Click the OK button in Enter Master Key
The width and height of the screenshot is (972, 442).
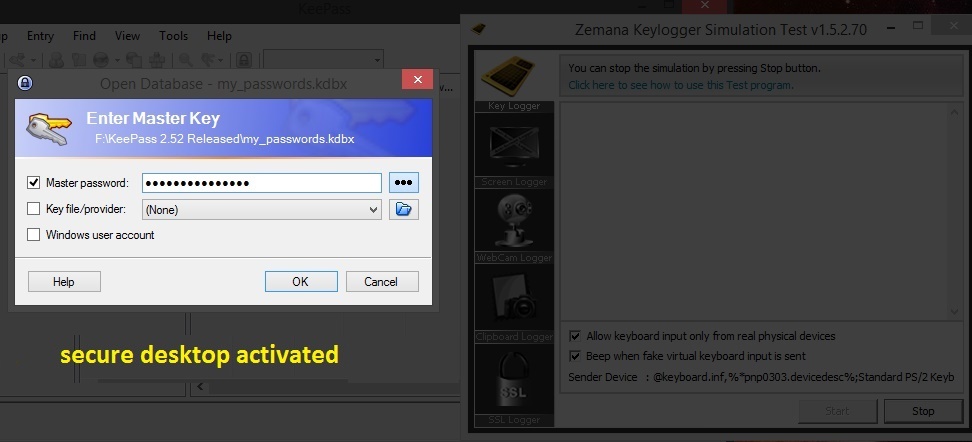pos(301,281)
